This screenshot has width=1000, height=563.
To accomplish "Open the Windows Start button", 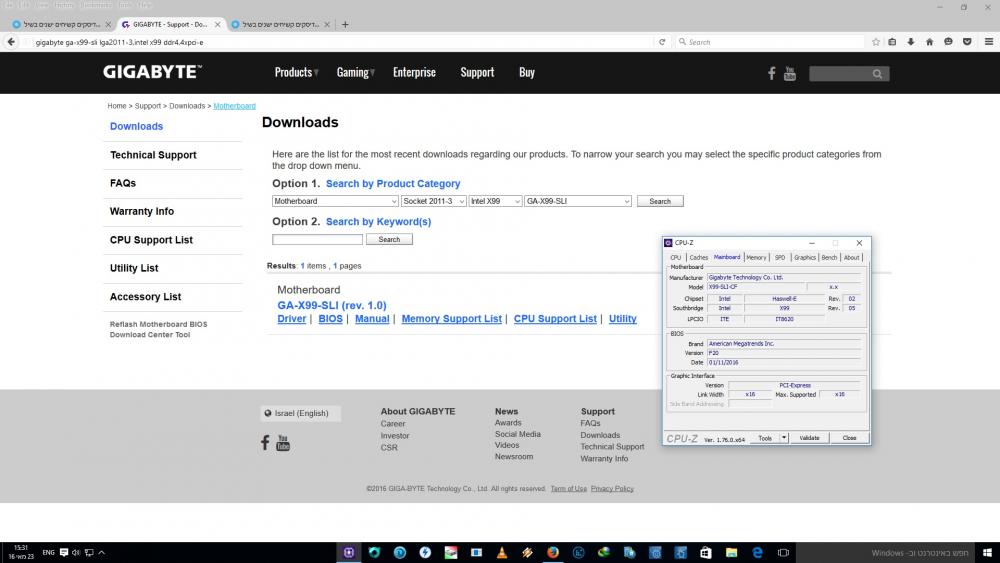I will [x=987, y=553].
